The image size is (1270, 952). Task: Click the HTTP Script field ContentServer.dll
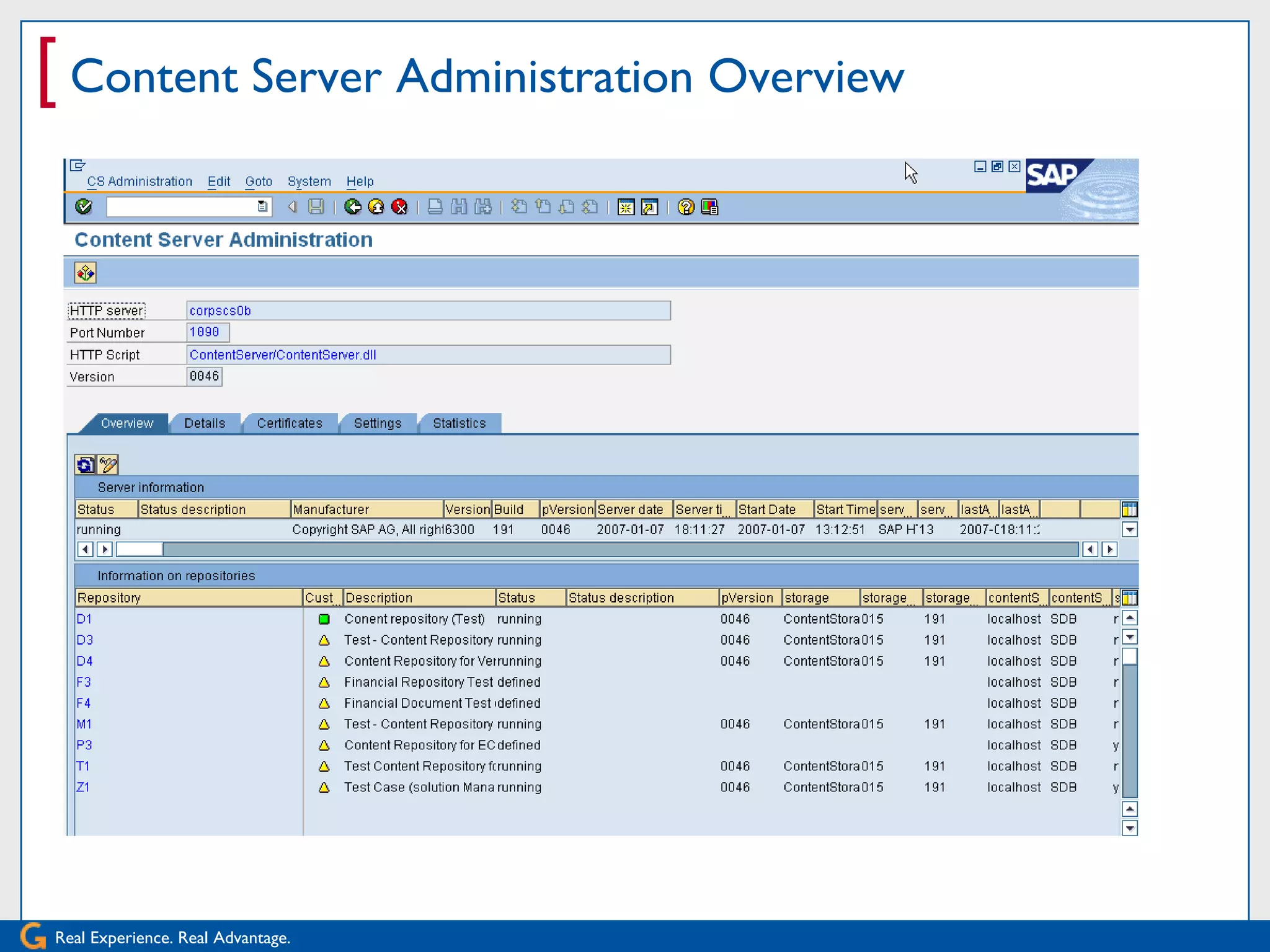pos(429,355)
